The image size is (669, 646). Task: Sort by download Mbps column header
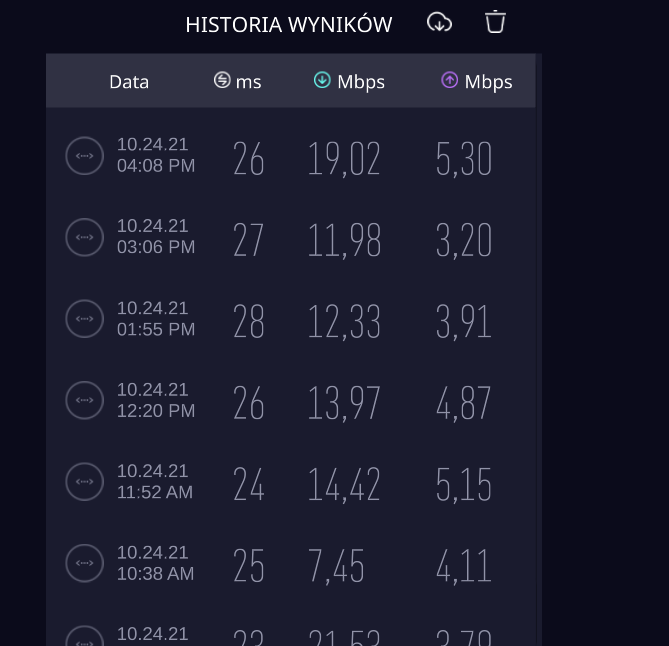349,81
